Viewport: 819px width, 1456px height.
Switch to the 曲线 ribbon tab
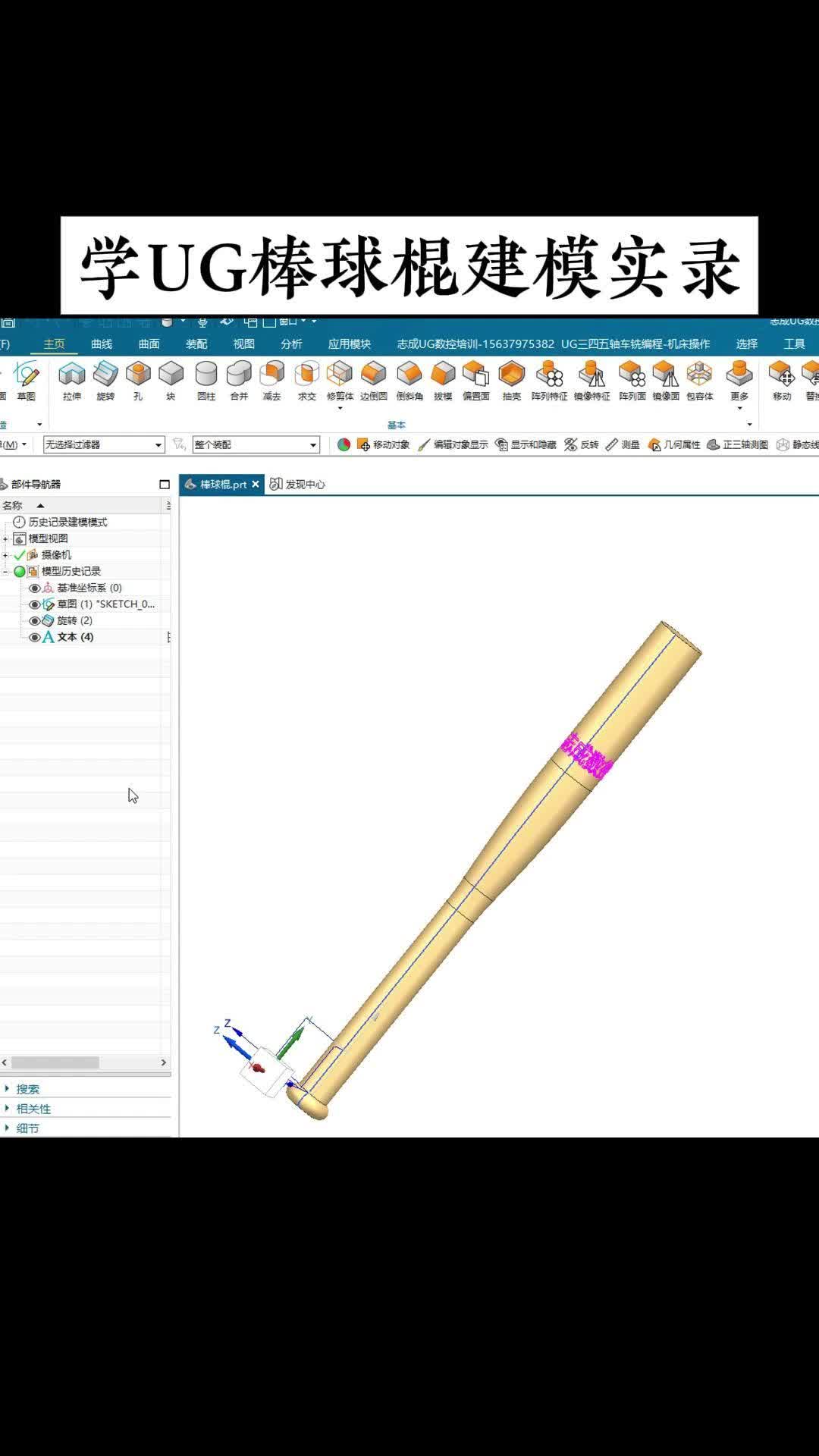102,344
